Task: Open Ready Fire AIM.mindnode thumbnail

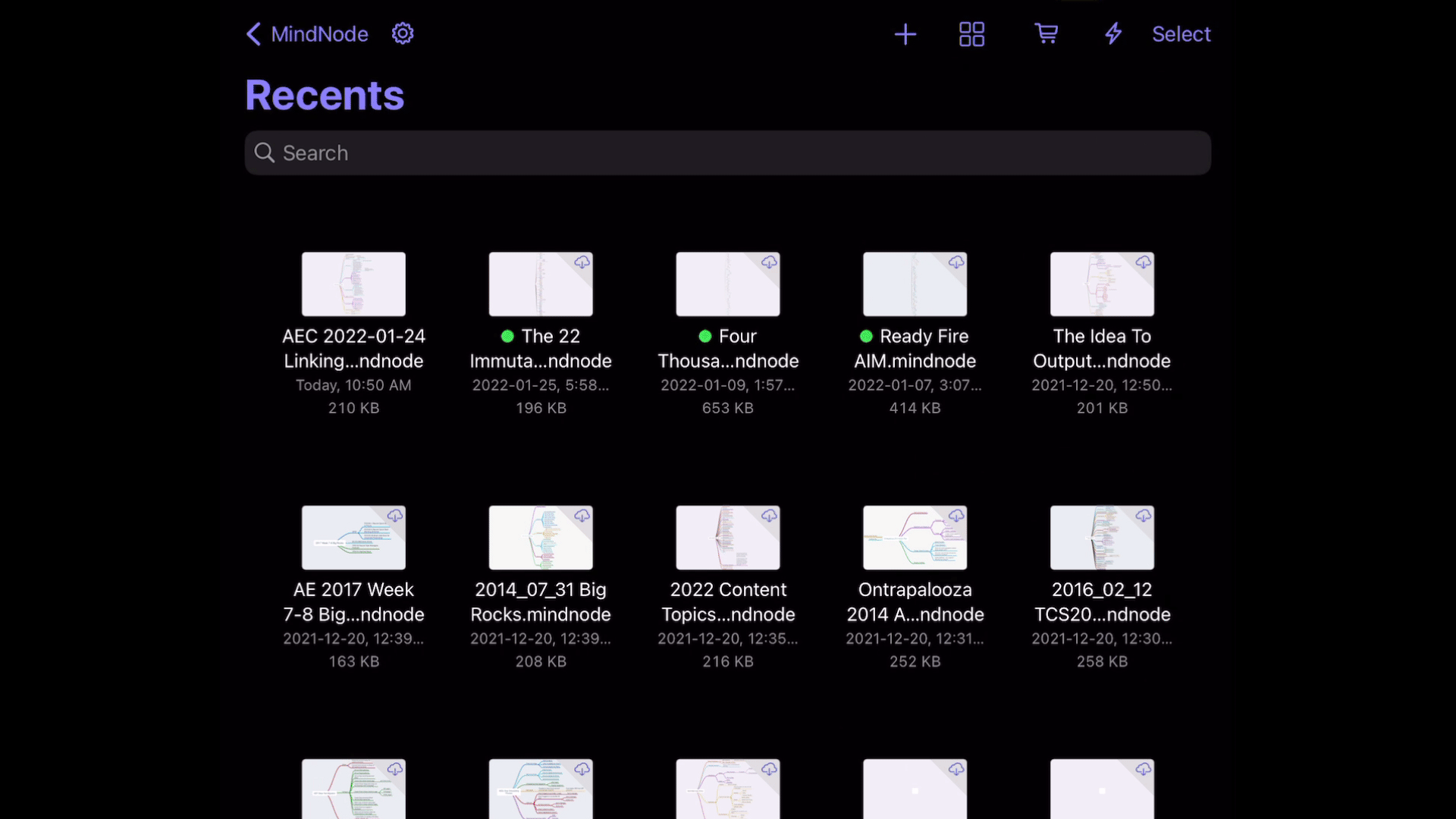Action: click(915, 284)
